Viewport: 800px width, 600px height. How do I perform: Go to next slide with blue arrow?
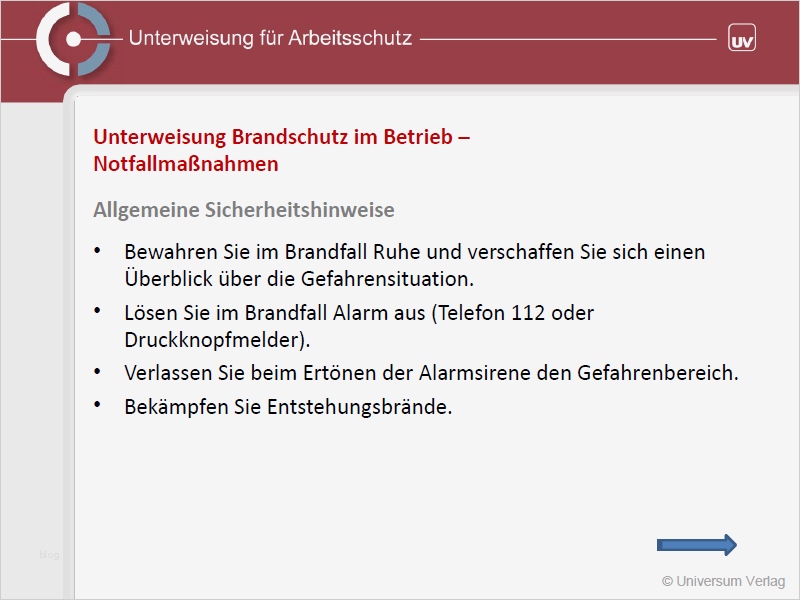coord(696,544)
